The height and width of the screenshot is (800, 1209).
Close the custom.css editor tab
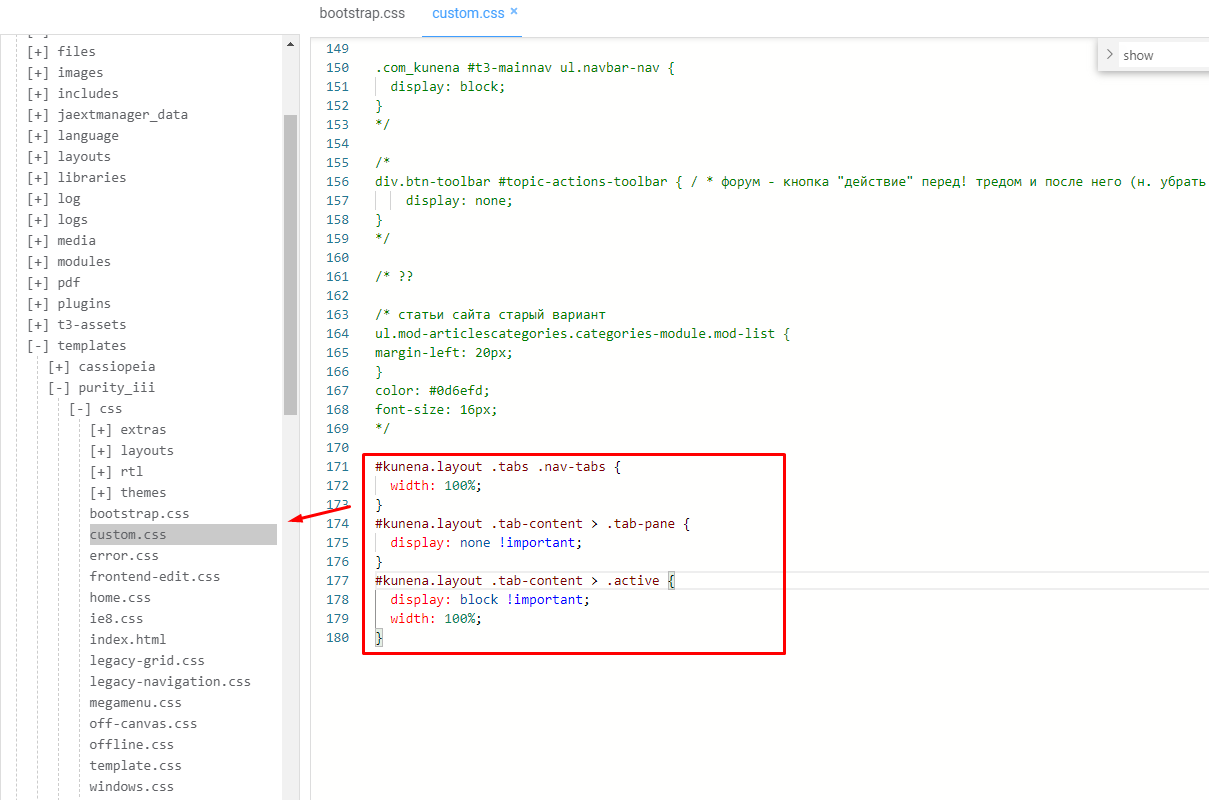pyautogui.click(x=514, y=11)
